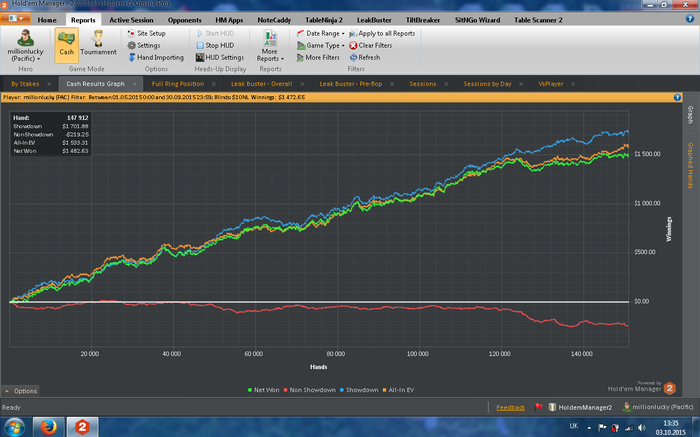The image size is (700, 437).
Task: Close the Leak Buster - Overall tab
Action: (x=302, y=84)
